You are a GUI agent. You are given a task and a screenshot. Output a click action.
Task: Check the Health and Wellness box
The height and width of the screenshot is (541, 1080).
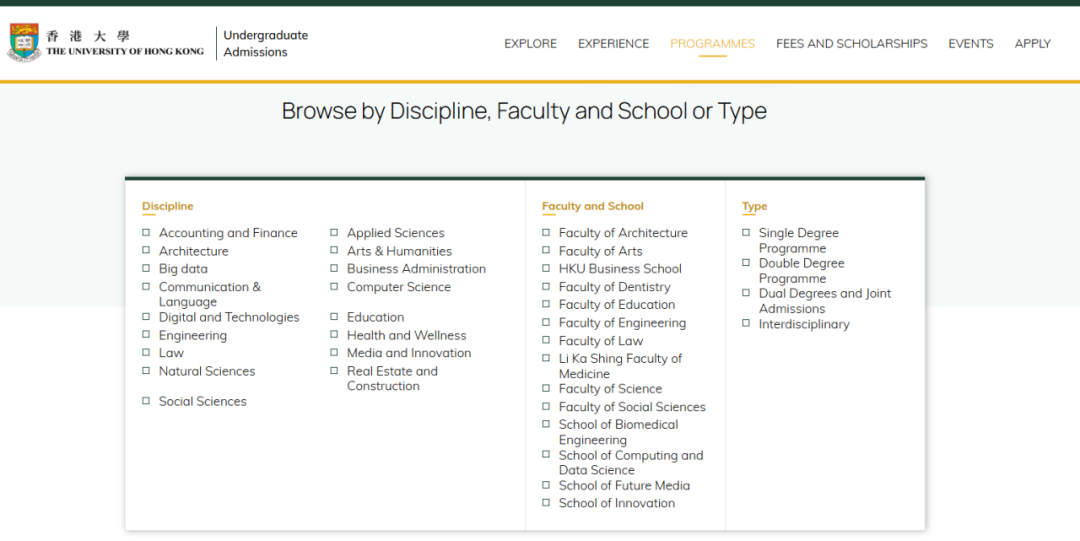point(334,334)
